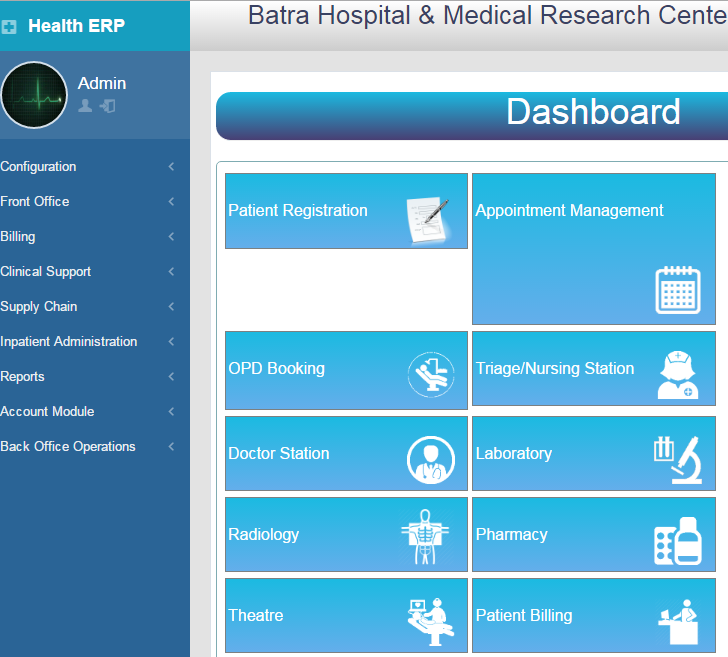Expand the Billing sidebar chevron
The height and width of the screenshot is (657, 728).
click(171, 237)
